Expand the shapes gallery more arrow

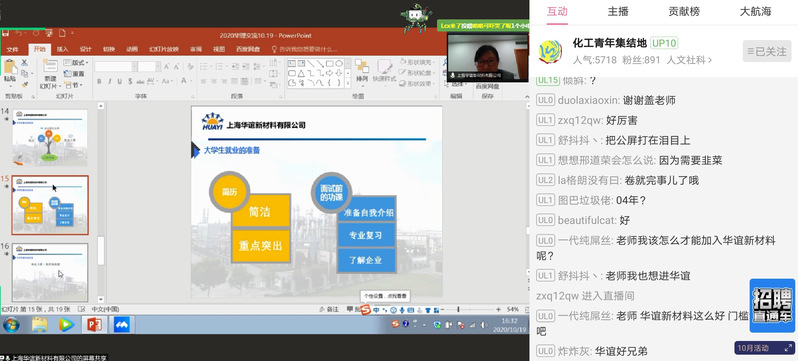click(x=348, y=83)
